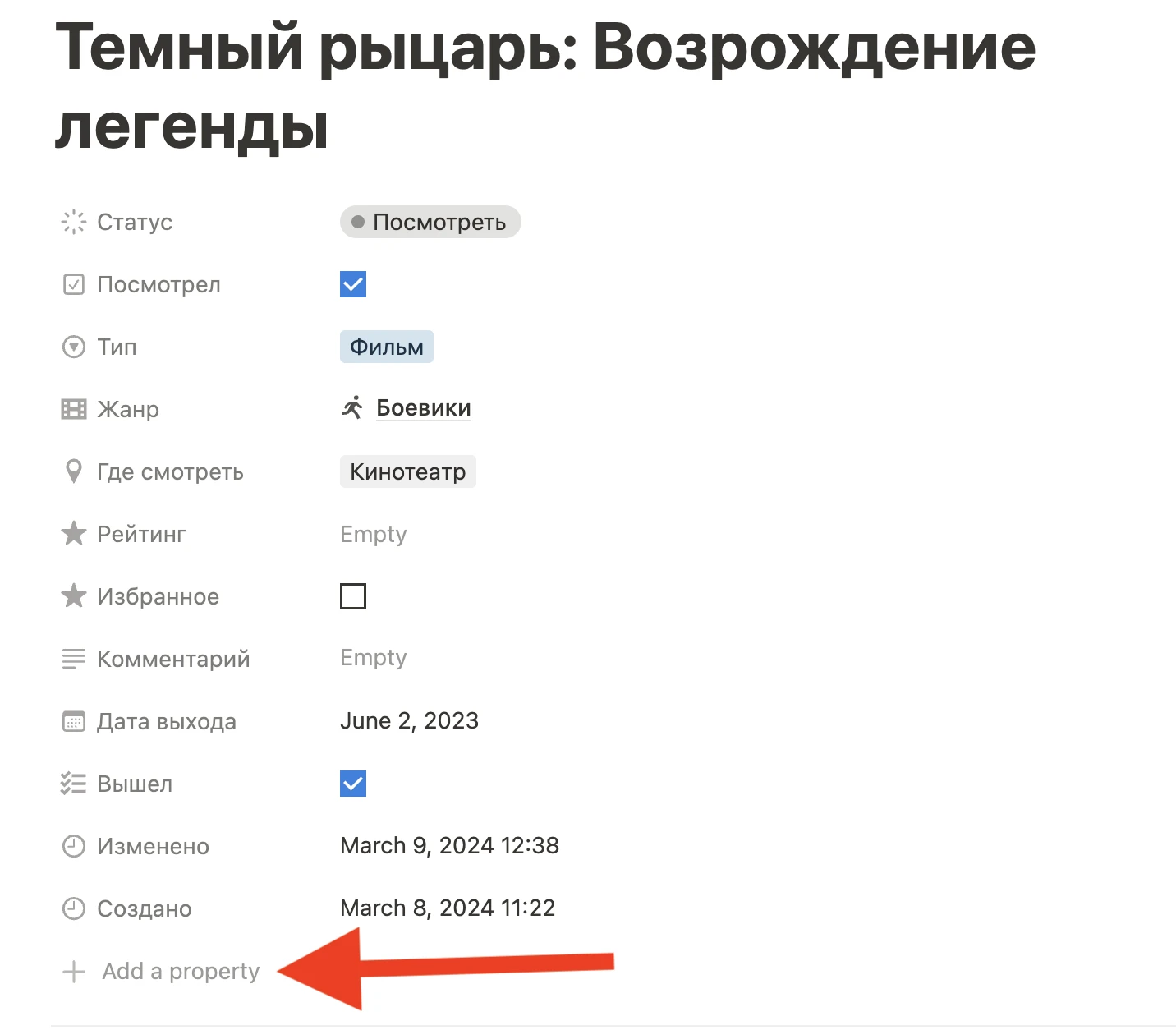Click the Где смотреть property label

point(170,471)
